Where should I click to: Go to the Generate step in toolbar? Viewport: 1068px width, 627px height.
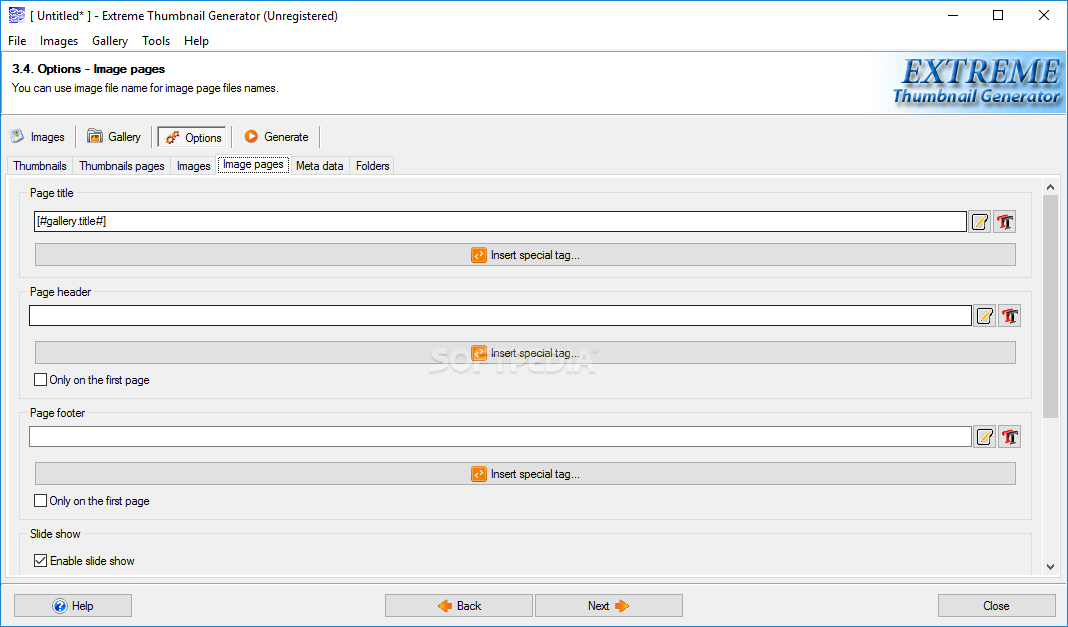point(277,137)
